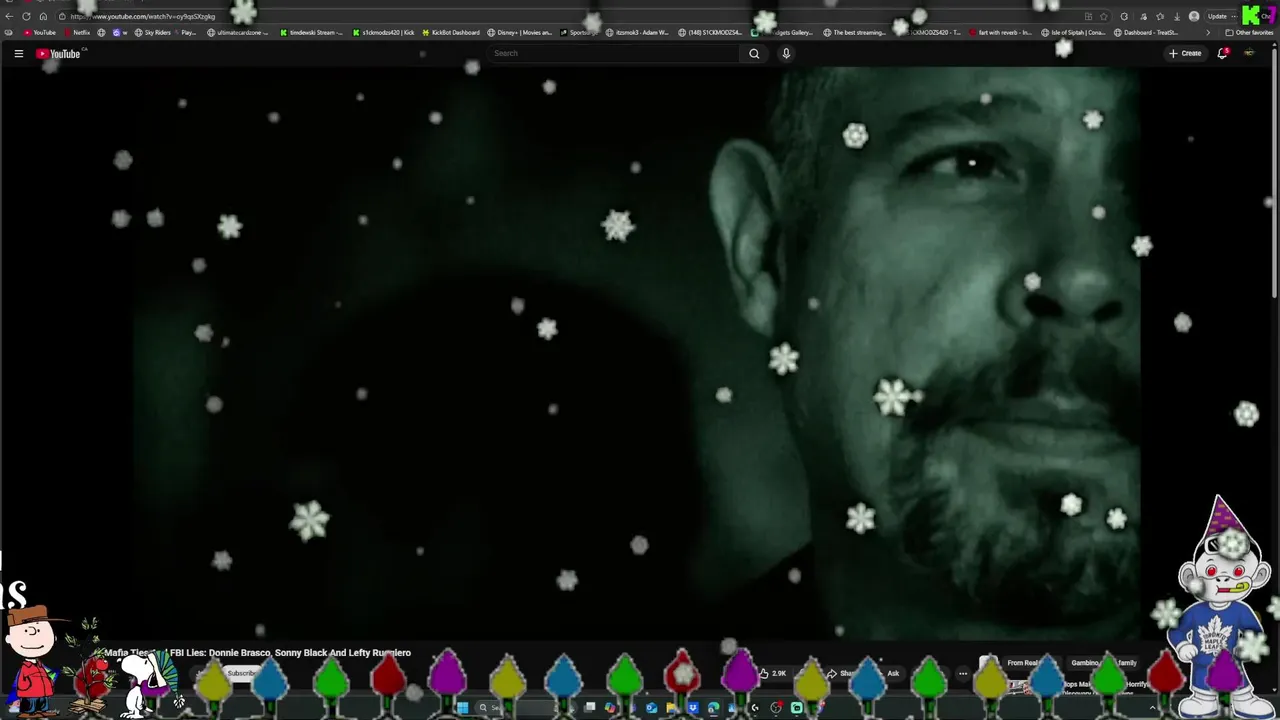Open the Other favorites folder
Screen dimensions: 1280x720
1249,33
